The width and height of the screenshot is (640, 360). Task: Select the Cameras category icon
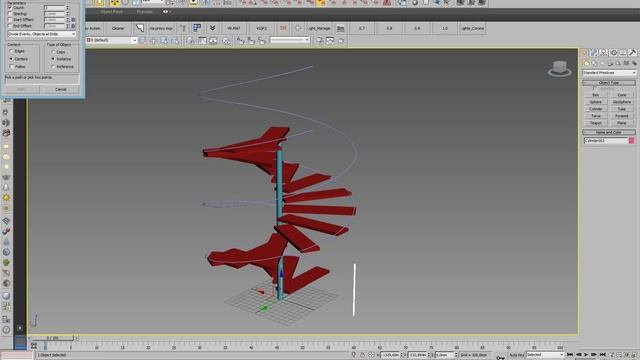coord(610,63)
